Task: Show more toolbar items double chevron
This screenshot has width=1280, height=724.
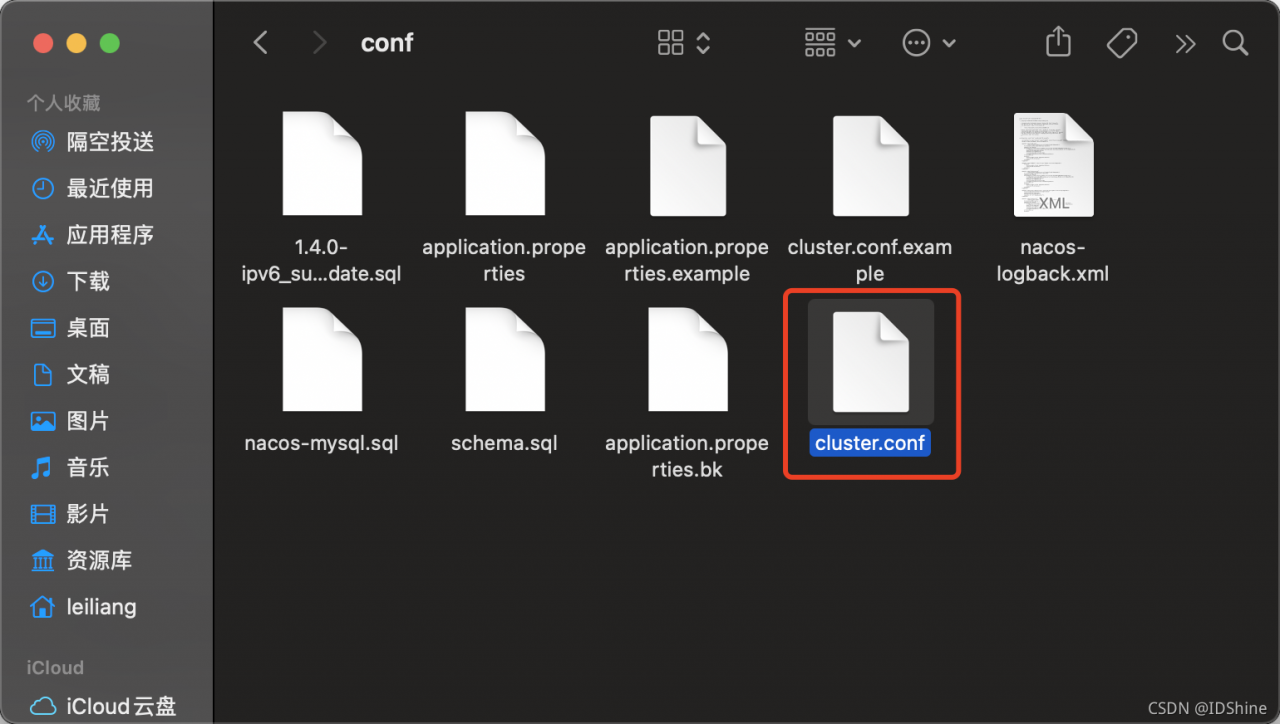Action: (1185, 43)
